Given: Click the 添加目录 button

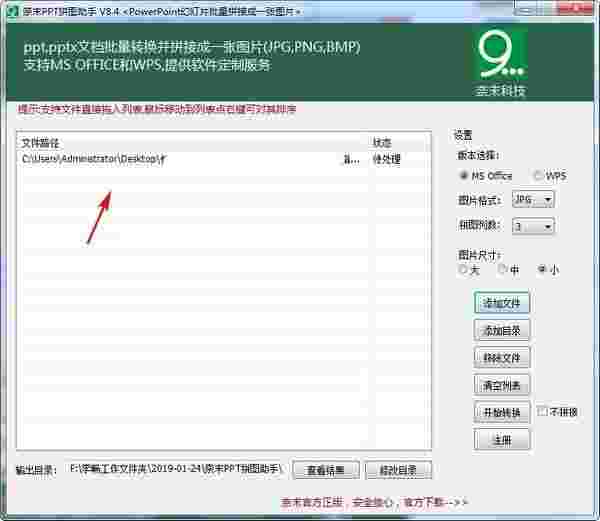Looking at the screenshot, I should point(502,331).
